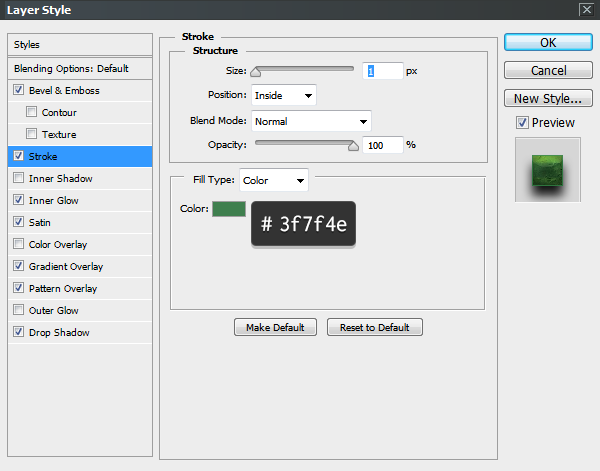
Task: Click the OK button
Action: (548, 42)
